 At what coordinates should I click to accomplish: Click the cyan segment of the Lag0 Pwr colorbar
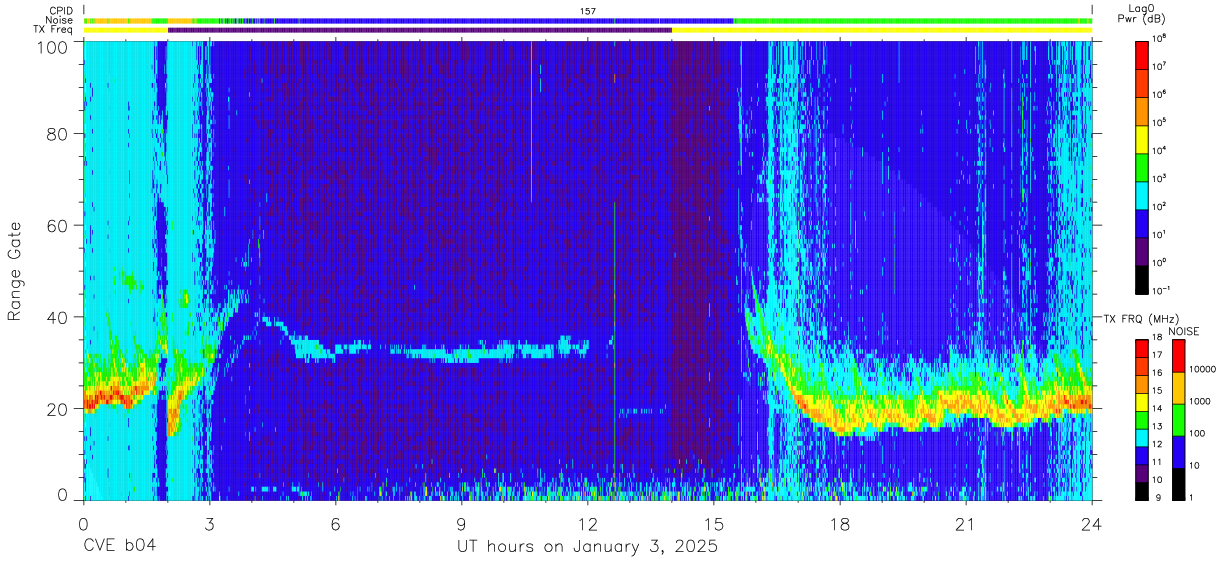pyautogui.click(x=1142, y=194)
